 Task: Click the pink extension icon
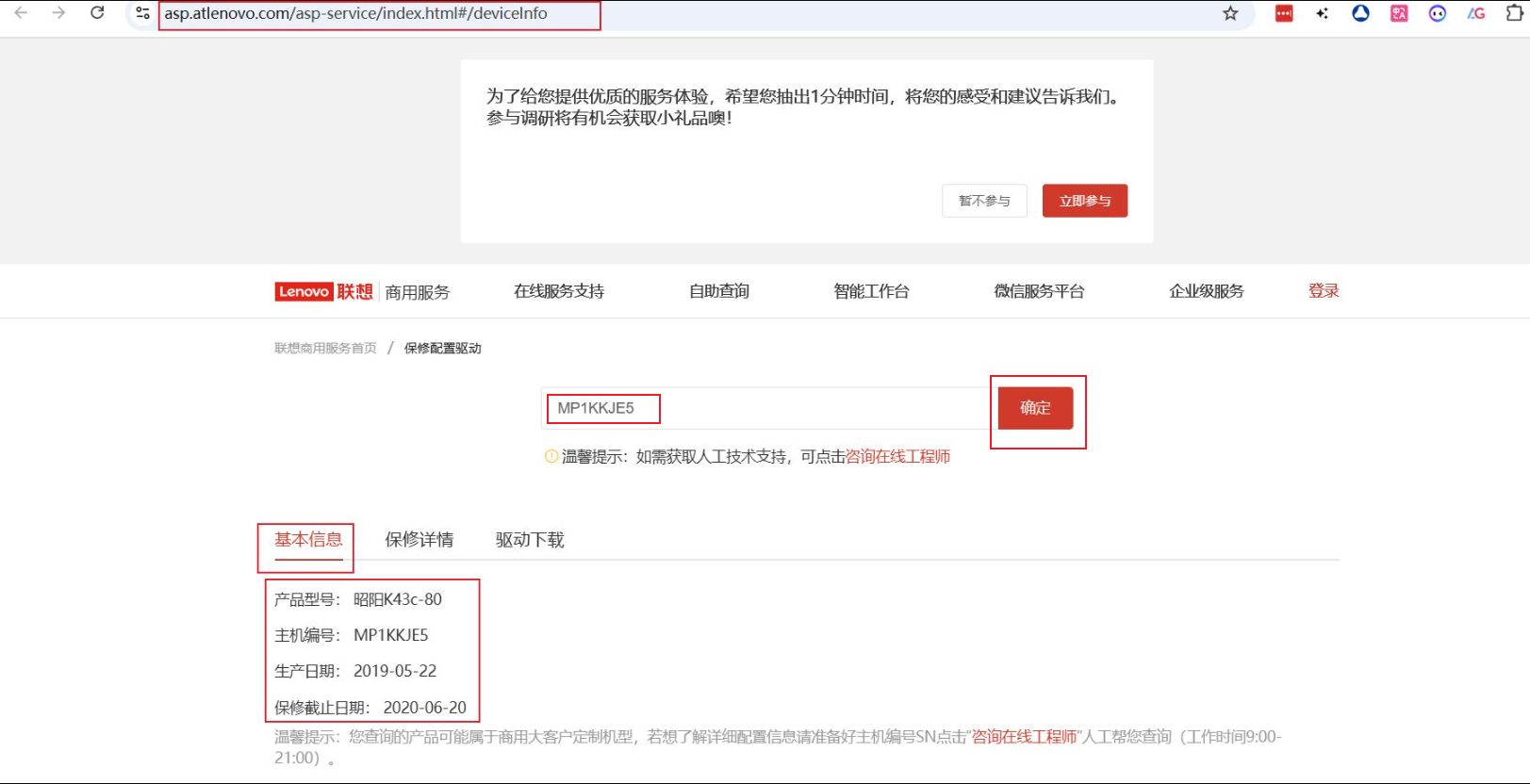click(1399, 13)
